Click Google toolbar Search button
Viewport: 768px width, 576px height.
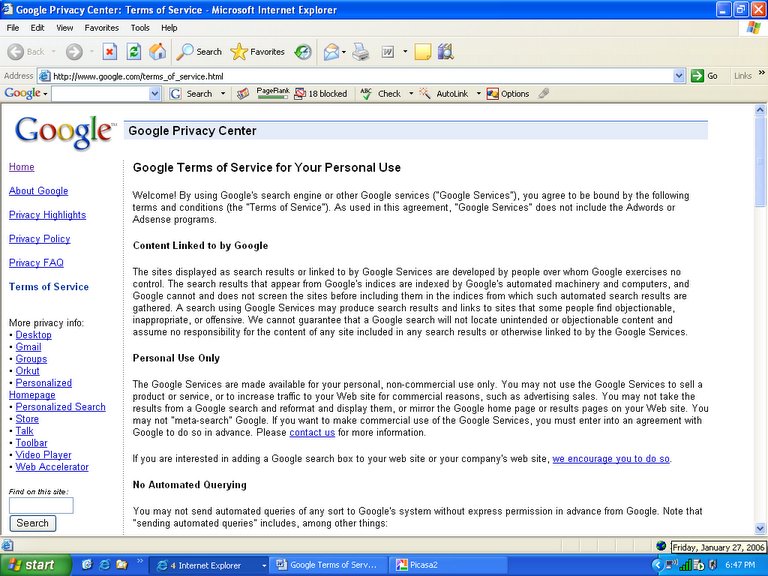tap(191, 94)
